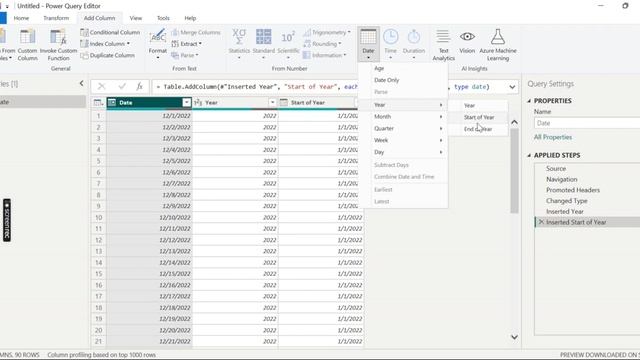Open Statistics menu
Image resolution: width=640 pixels, height=360 pixels.
(239, 44)
